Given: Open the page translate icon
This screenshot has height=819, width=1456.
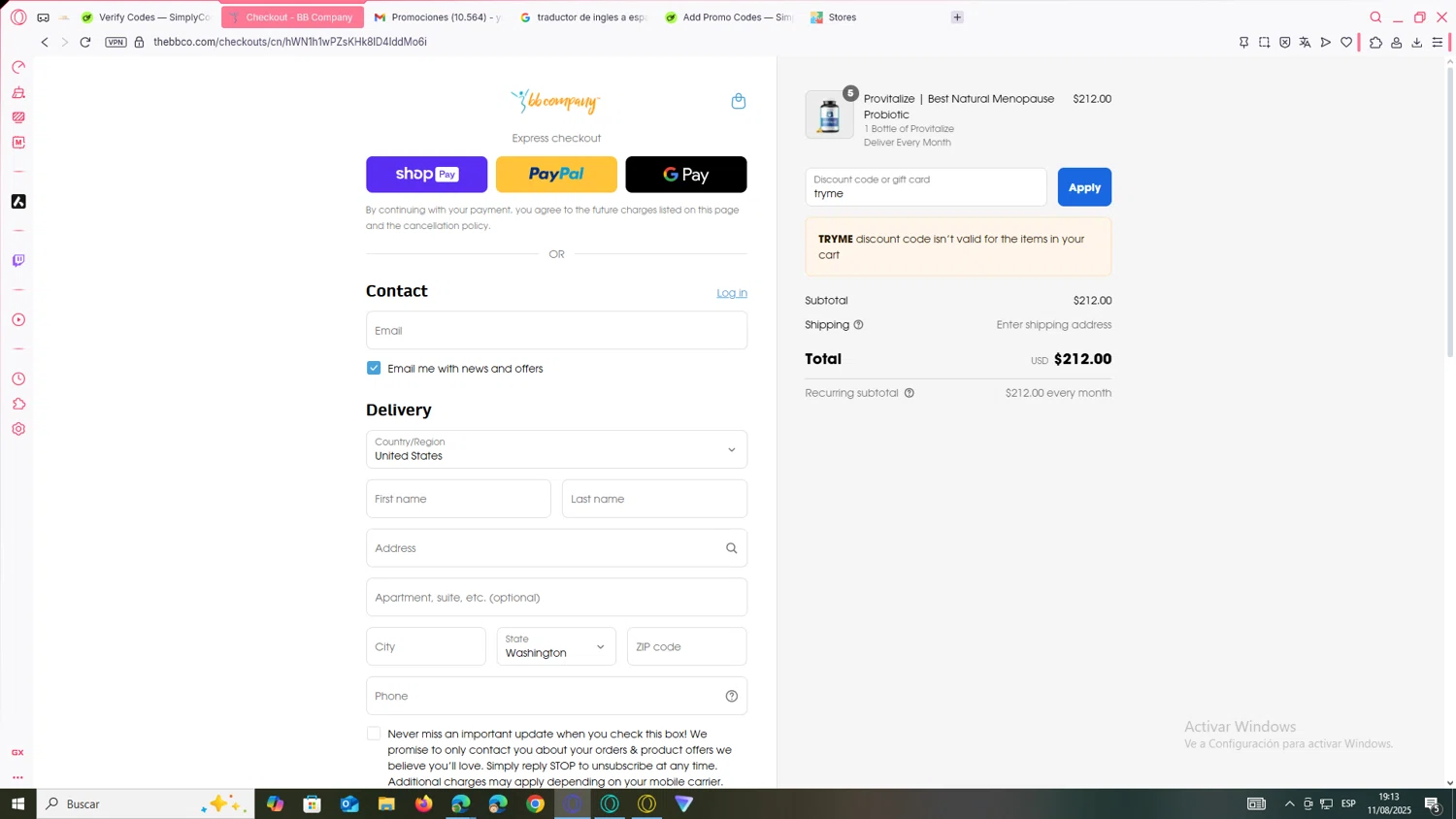Looking at the screenshot, I should [1305, 43].
